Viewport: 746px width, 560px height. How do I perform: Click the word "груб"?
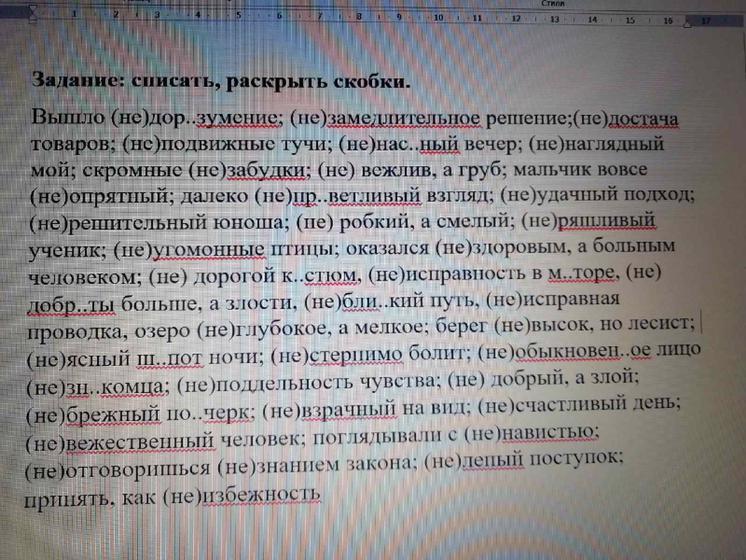[x=481, y=170]
